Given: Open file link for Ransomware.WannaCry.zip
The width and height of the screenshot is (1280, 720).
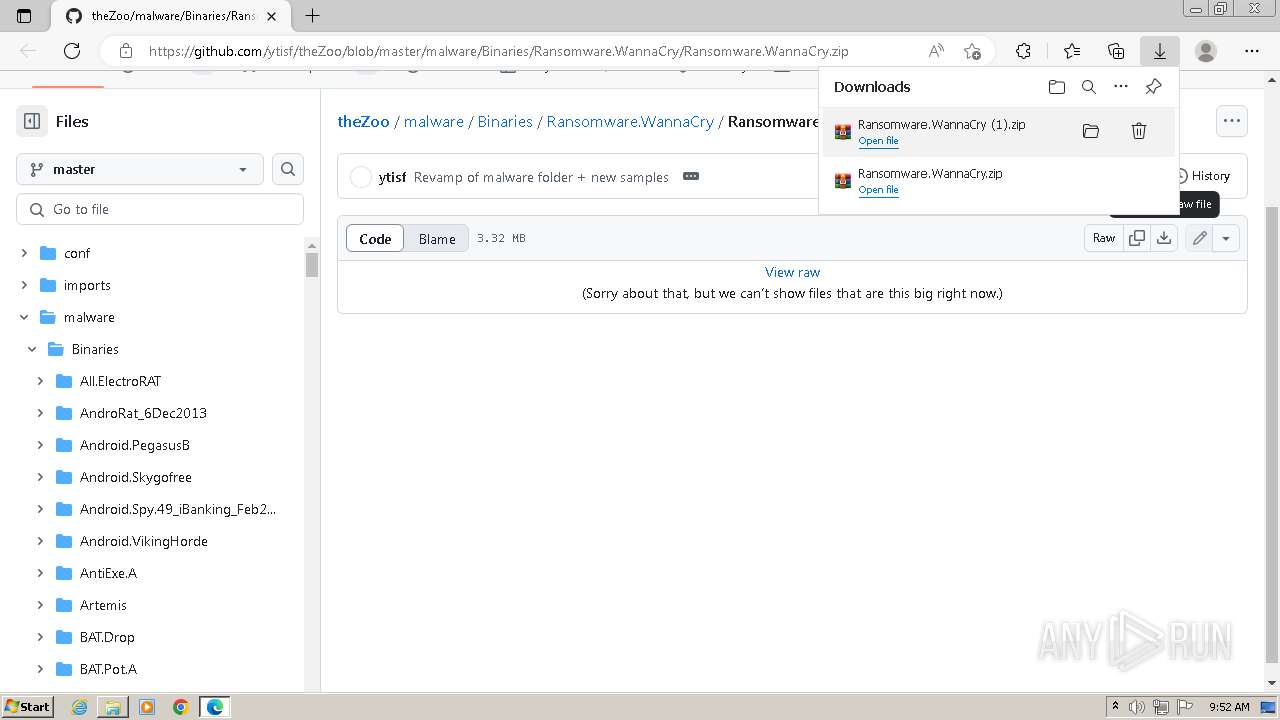Looking at the screenshot, I should click(x=878, y=190).
